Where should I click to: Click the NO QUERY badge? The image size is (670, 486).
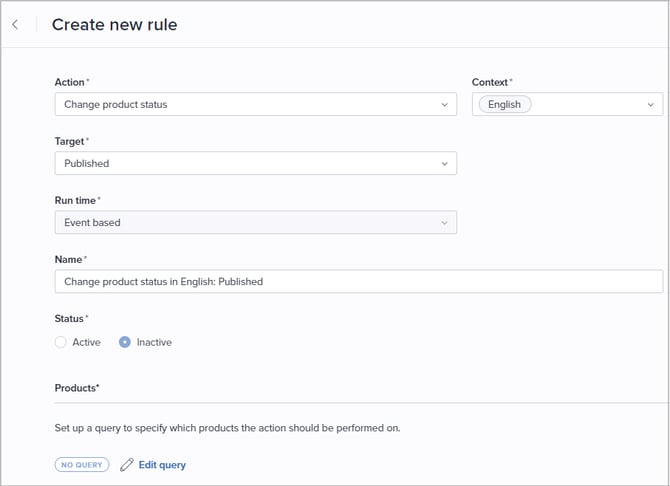pos(82,465)
